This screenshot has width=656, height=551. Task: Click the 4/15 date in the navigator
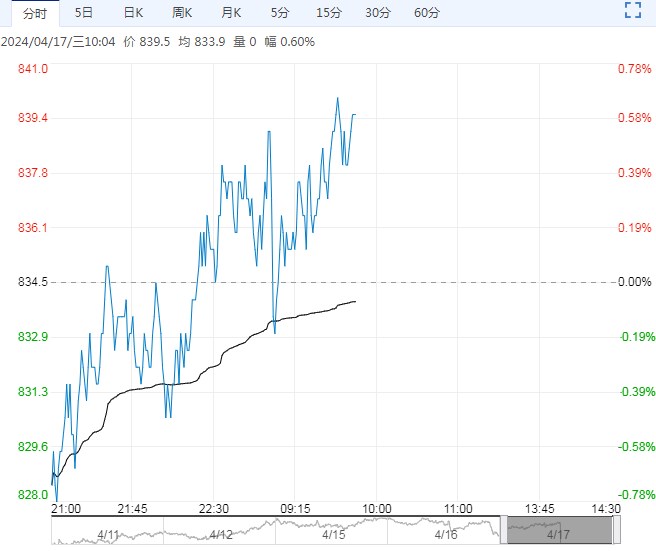tap(334, 535)
